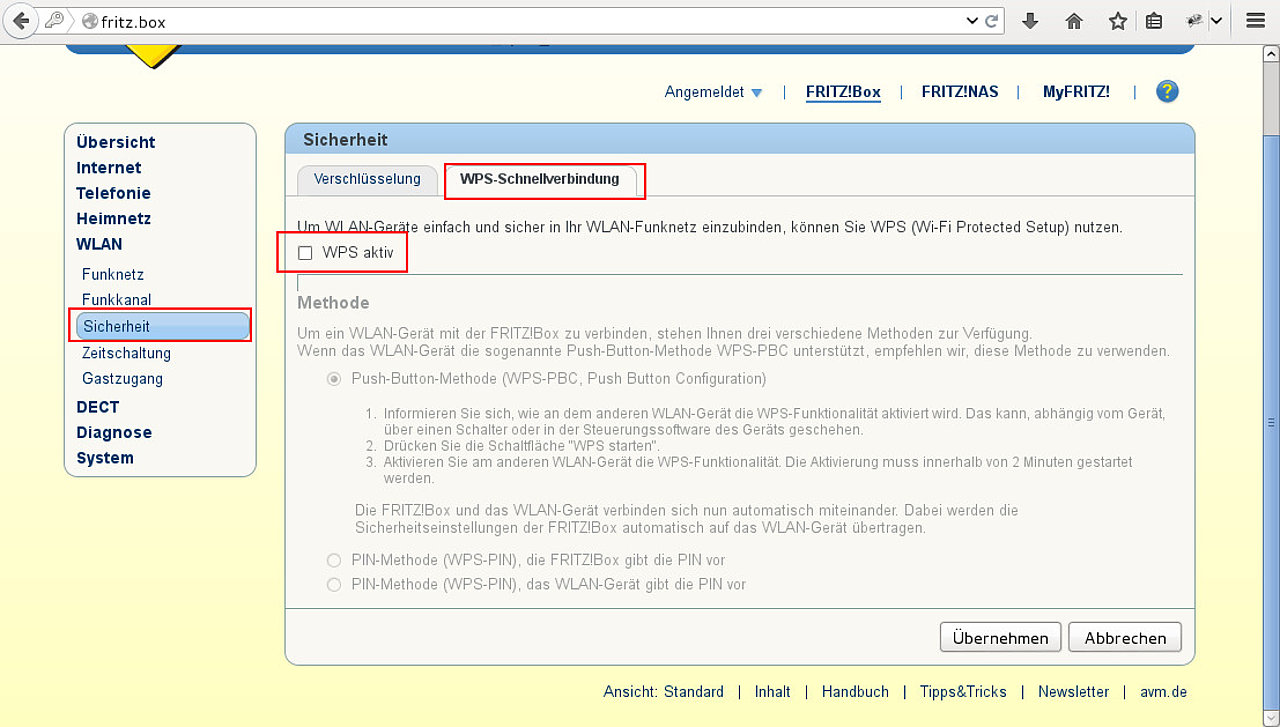
Task: Open the WLAN sidebar section
Action: 99,244
